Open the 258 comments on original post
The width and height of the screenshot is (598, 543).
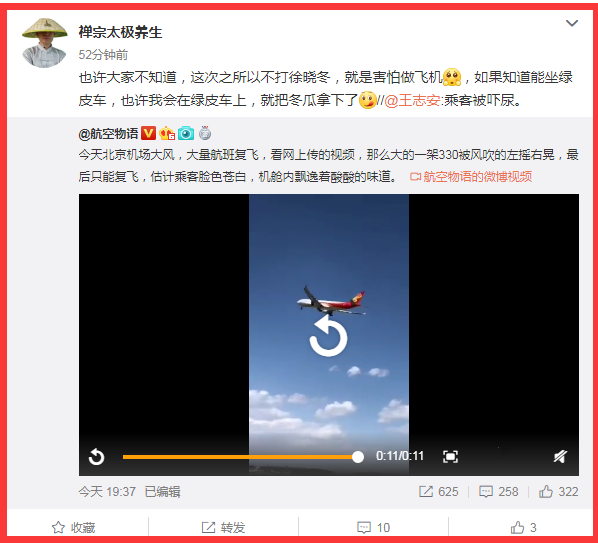click(498, 492)
